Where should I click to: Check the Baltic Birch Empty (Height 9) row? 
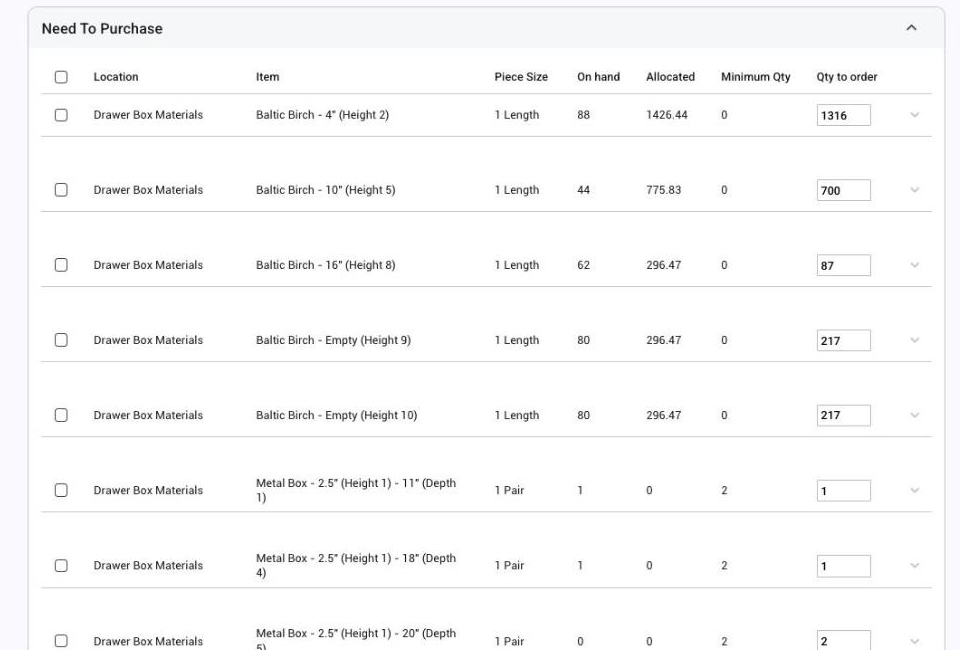61,340
